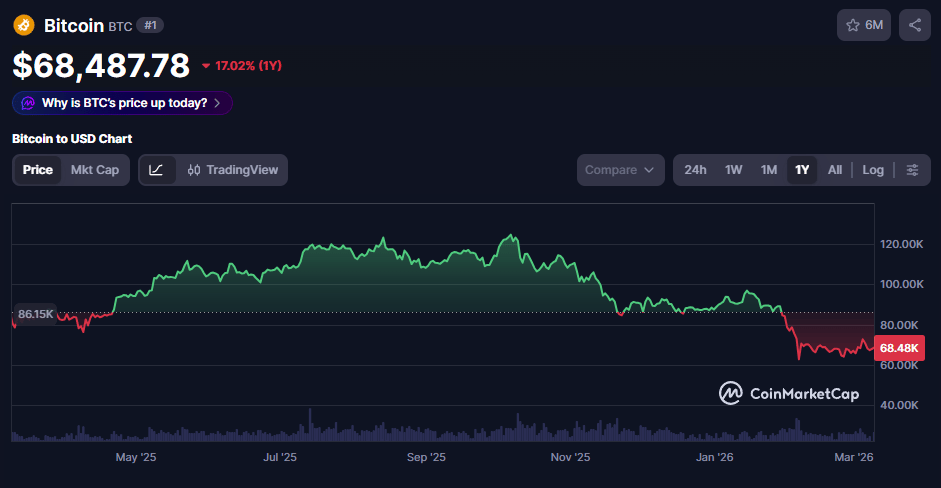Click the 80.00K axis label

point(899,325)
